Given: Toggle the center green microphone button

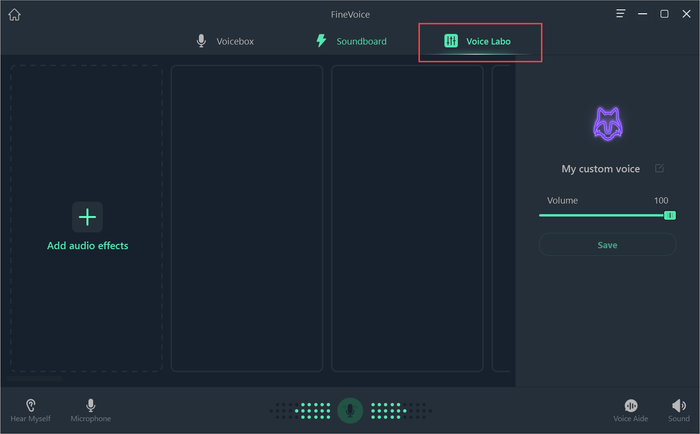Looking at the screenshot, I should pos(350,410).
